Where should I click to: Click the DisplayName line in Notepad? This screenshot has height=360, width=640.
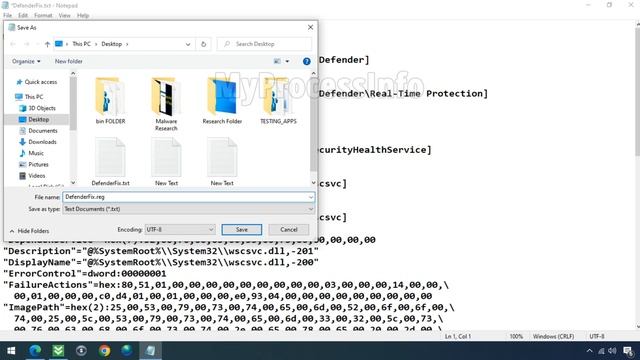tap(161, 262)
